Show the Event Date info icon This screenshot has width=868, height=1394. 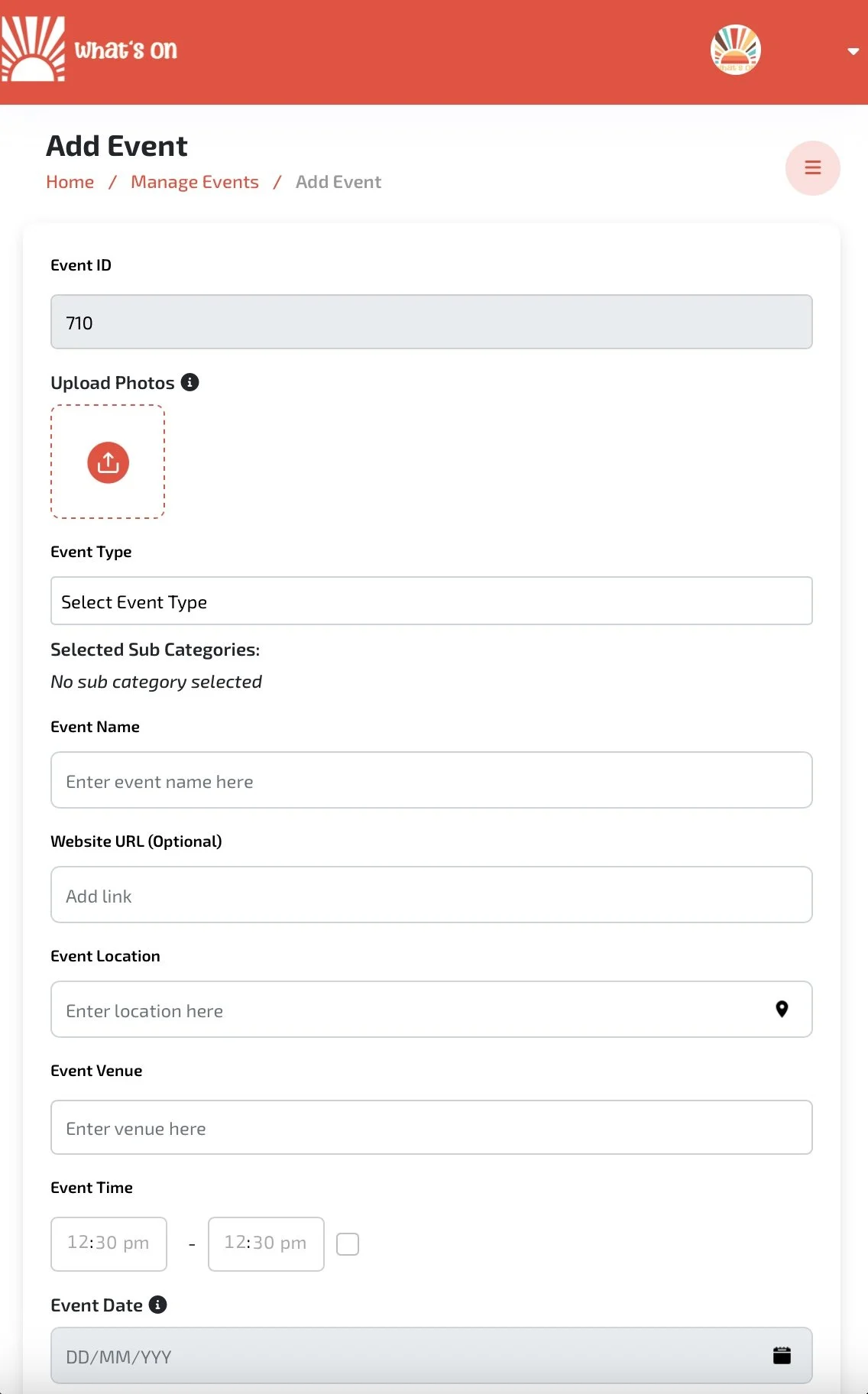(x=158, y=1305)
